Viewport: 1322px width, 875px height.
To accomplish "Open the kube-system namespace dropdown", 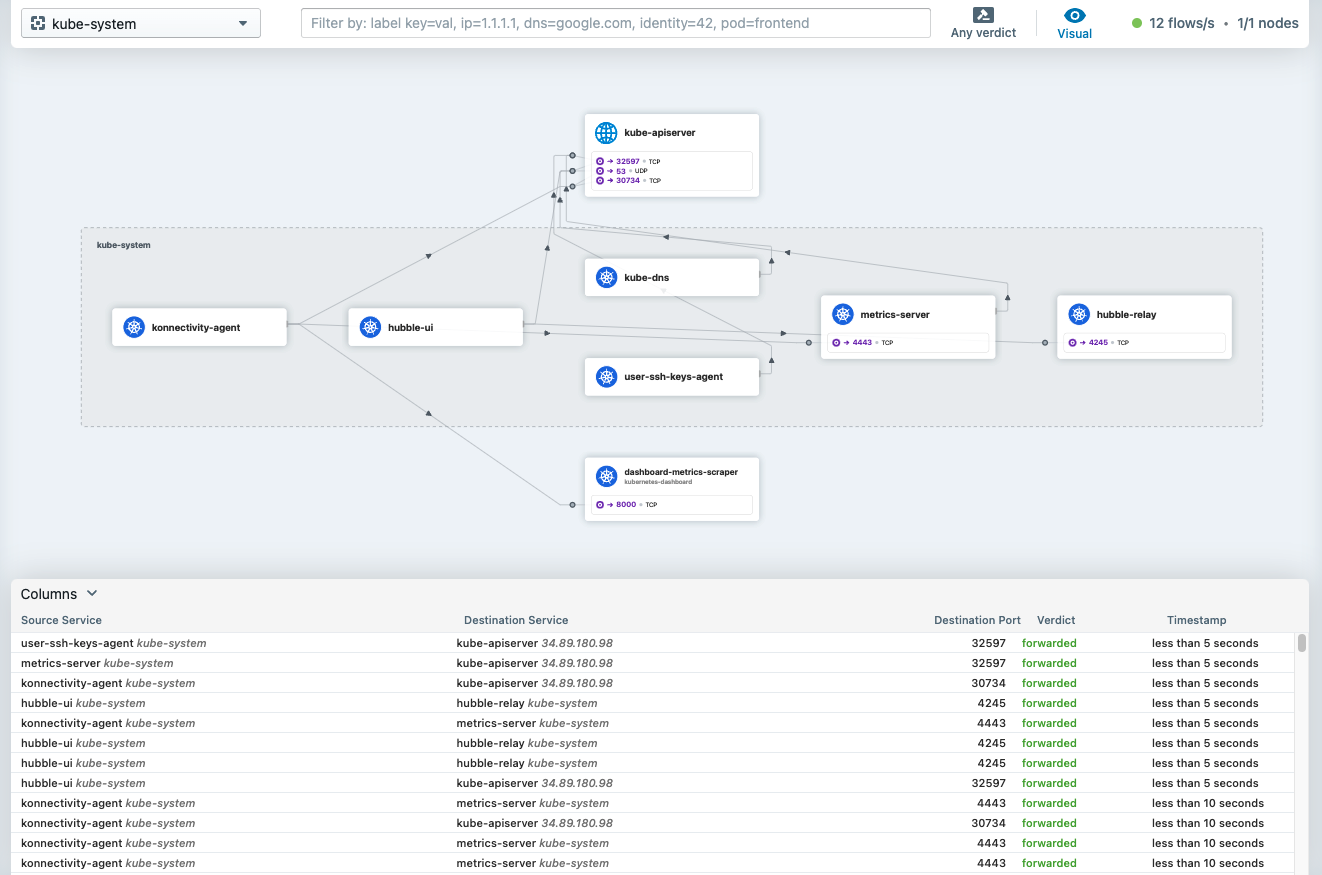I will point(141,23).
